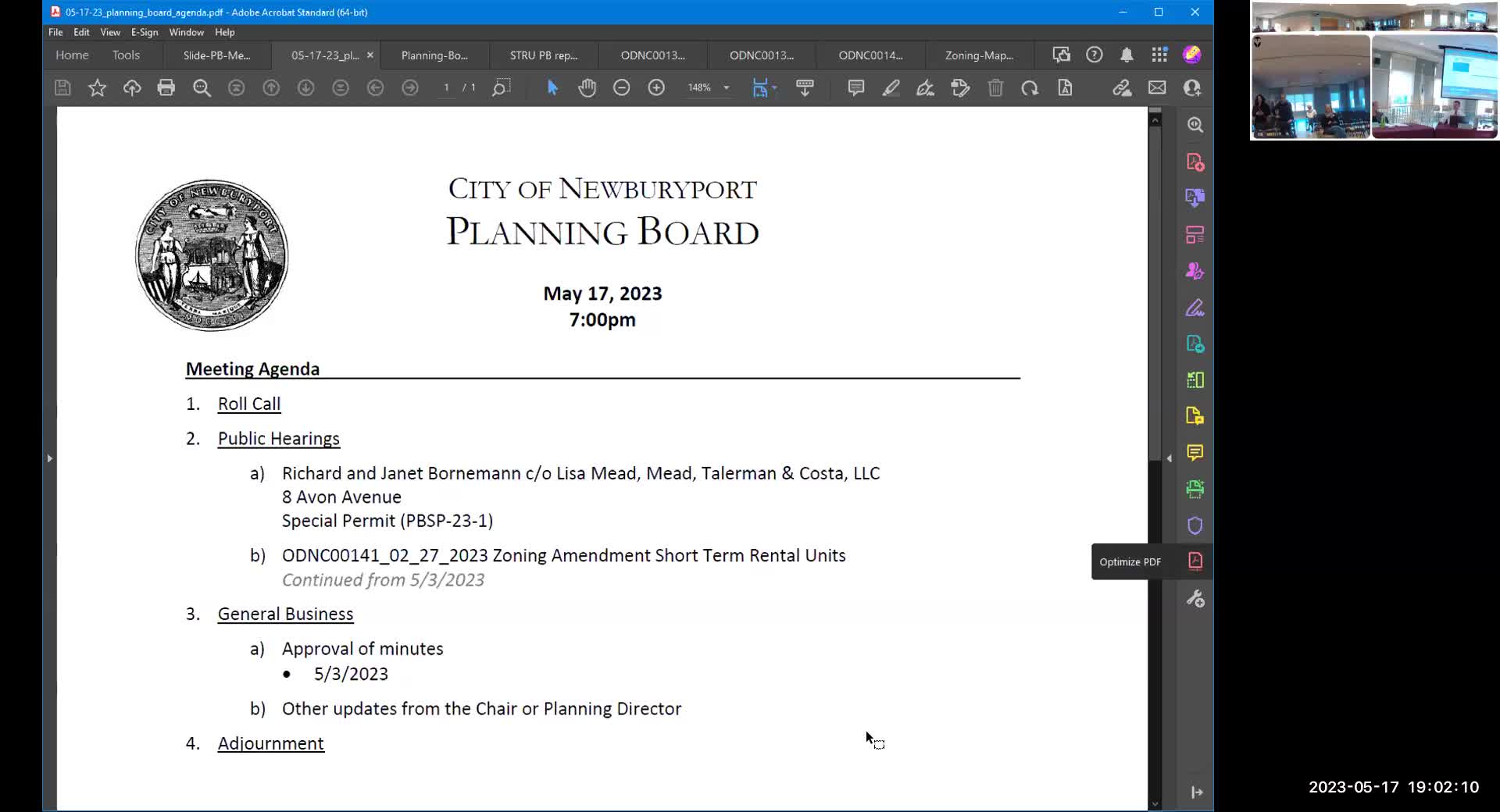Switch to the ODNC0014... tab
The width and height of the screenshot is (1500, 812).
pos(870,55)
